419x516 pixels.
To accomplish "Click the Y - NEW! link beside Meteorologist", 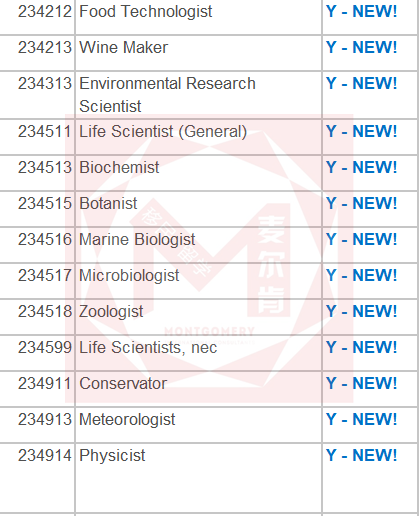I will (x=362, y=419).
